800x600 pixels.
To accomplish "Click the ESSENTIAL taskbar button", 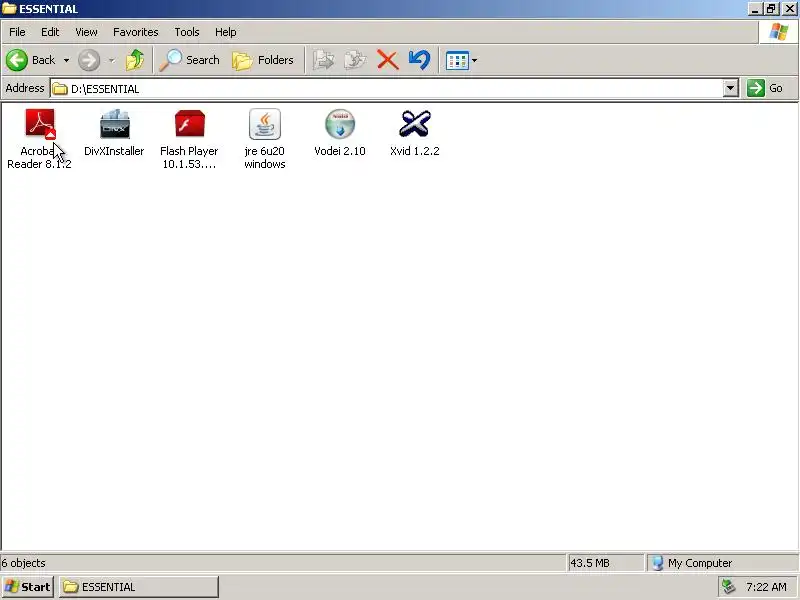I will pos(139,587).
